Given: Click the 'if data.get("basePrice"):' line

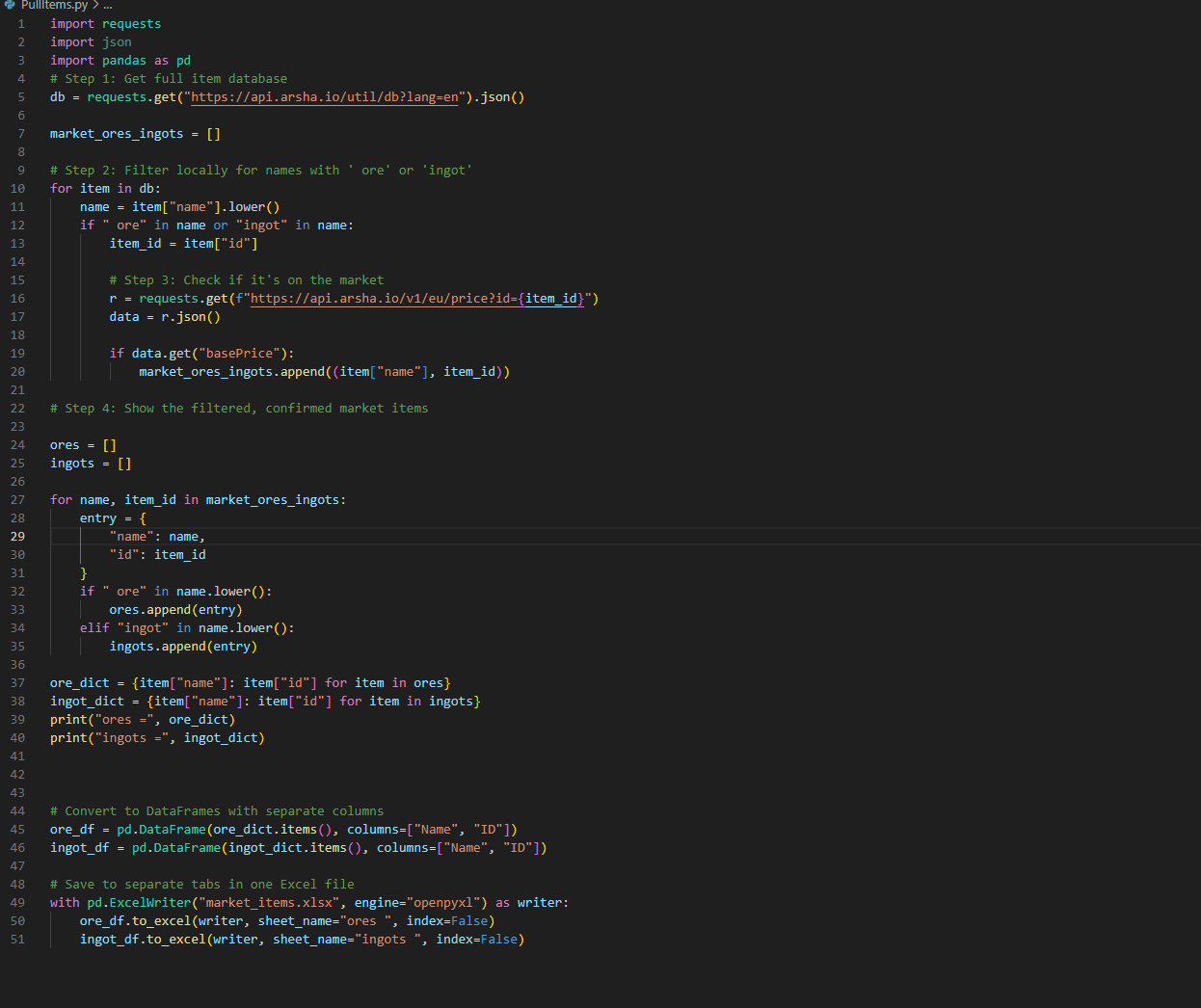Looking at the screenshot, I should coord(201,354).
